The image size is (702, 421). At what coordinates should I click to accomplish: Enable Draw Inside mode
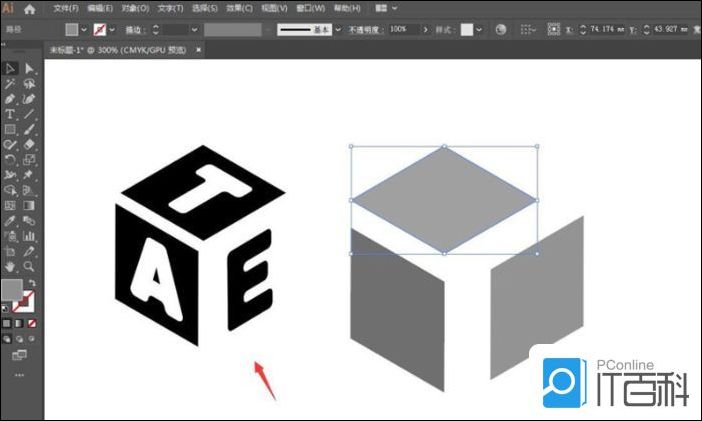point(31,339)
